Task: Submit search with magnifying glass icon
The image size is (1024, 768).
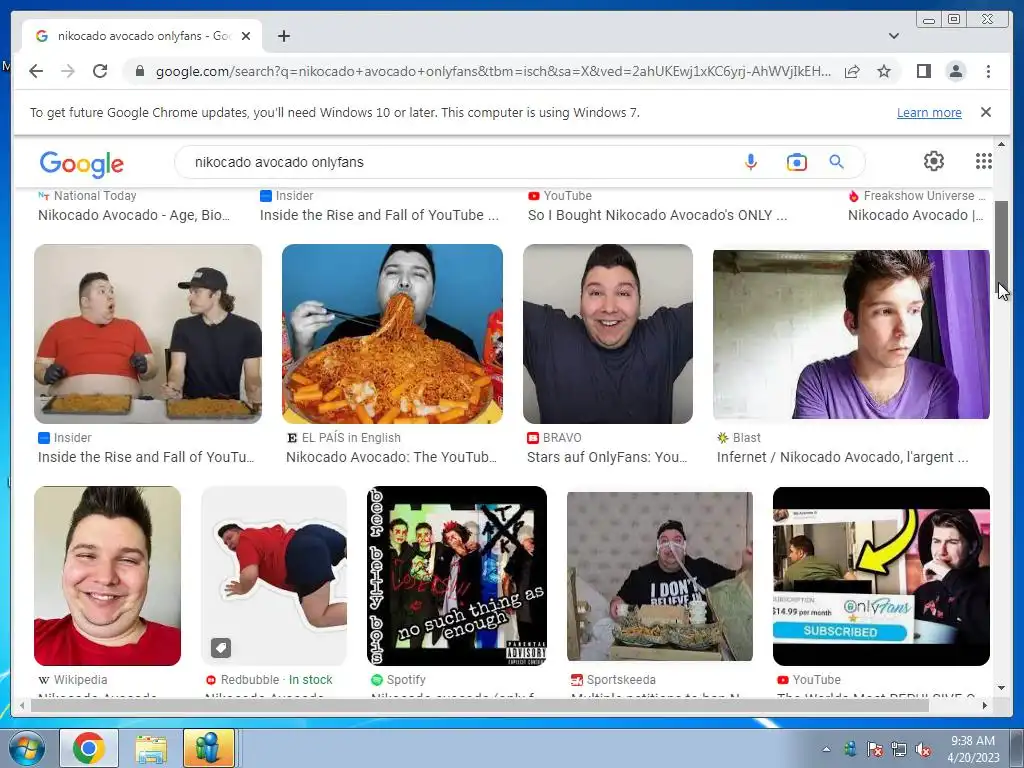Action: tap(837, 162)
